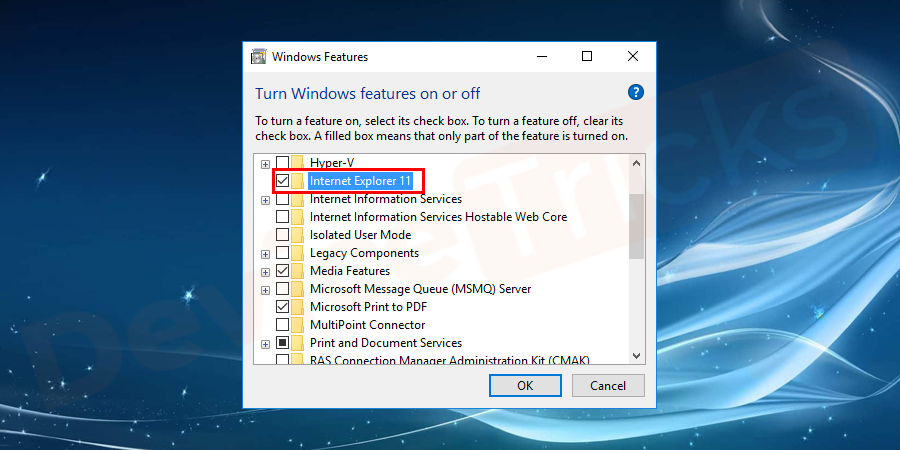Click the Media Features folder icon
Viewport: 900px width, 450px height.
point(297,270)
